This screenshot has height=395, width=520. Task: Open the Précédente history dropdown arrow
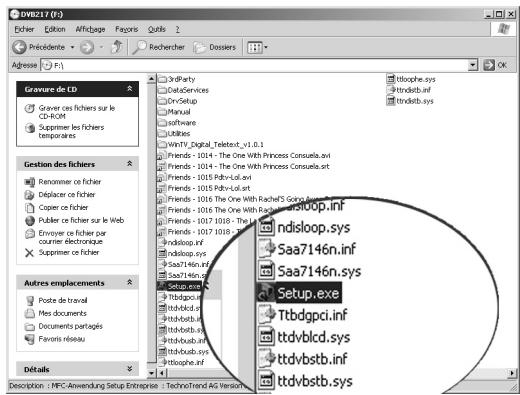click(72, 47)
